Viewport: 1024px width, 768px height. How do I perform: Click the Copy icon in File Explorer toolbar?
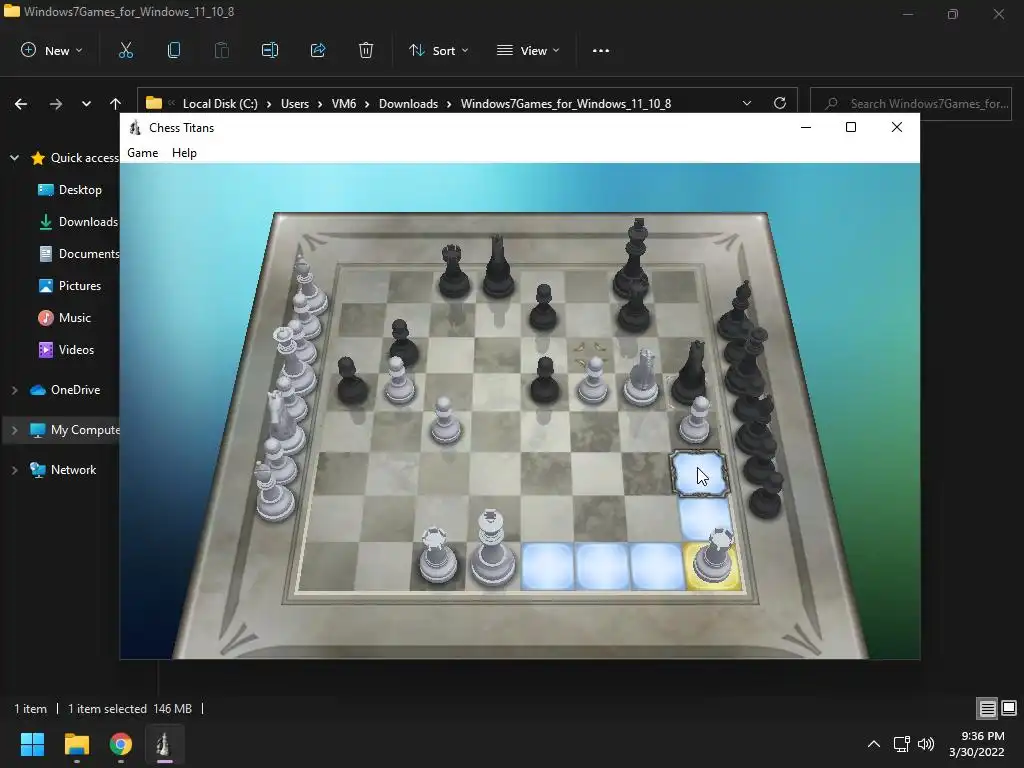[x=174, y=50]
